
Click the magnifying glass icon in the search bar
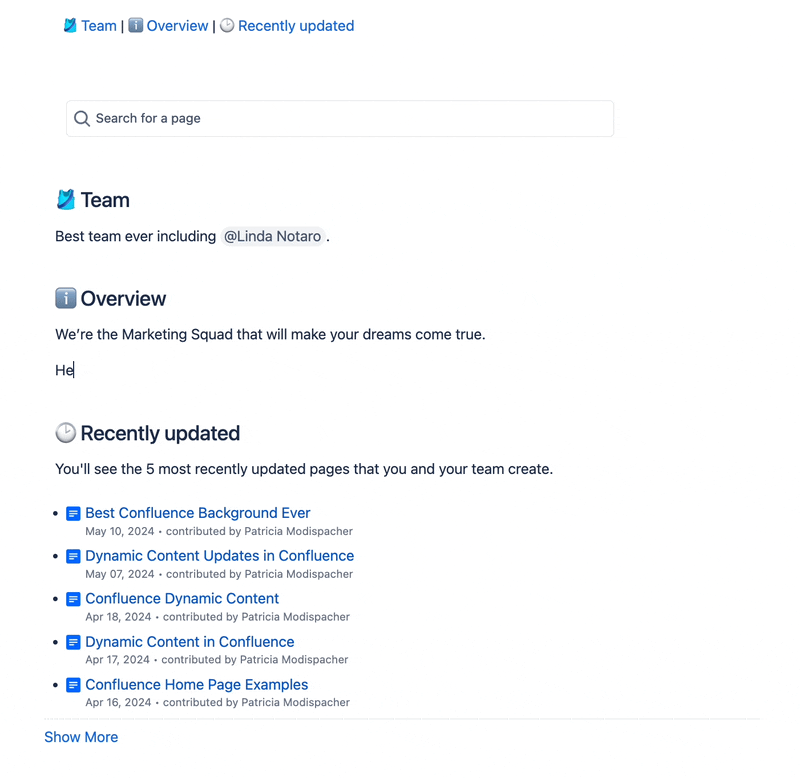[81, 118]
